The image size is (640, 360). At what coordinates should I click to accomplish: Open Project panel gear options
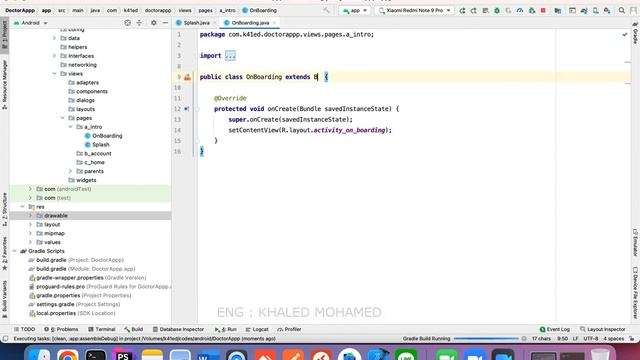point(153,23)
